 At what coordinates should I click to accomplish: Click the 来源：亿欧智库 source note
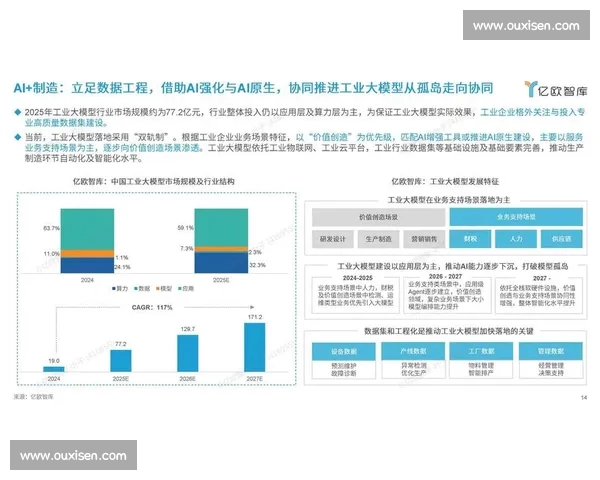click(33, 397)
